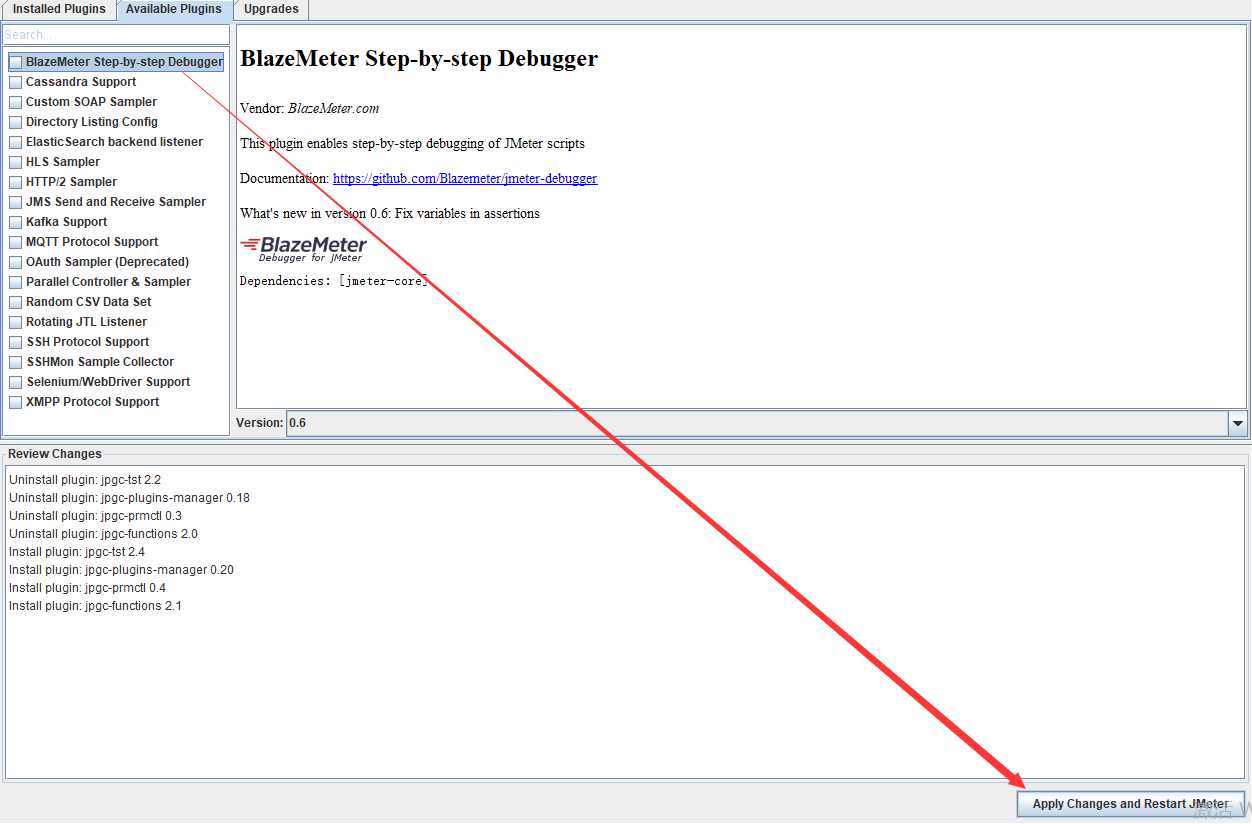Click 'Install plugin: jpgc-tst 2.4' line
Screen dimensions: 1252x824
(77, 552)
